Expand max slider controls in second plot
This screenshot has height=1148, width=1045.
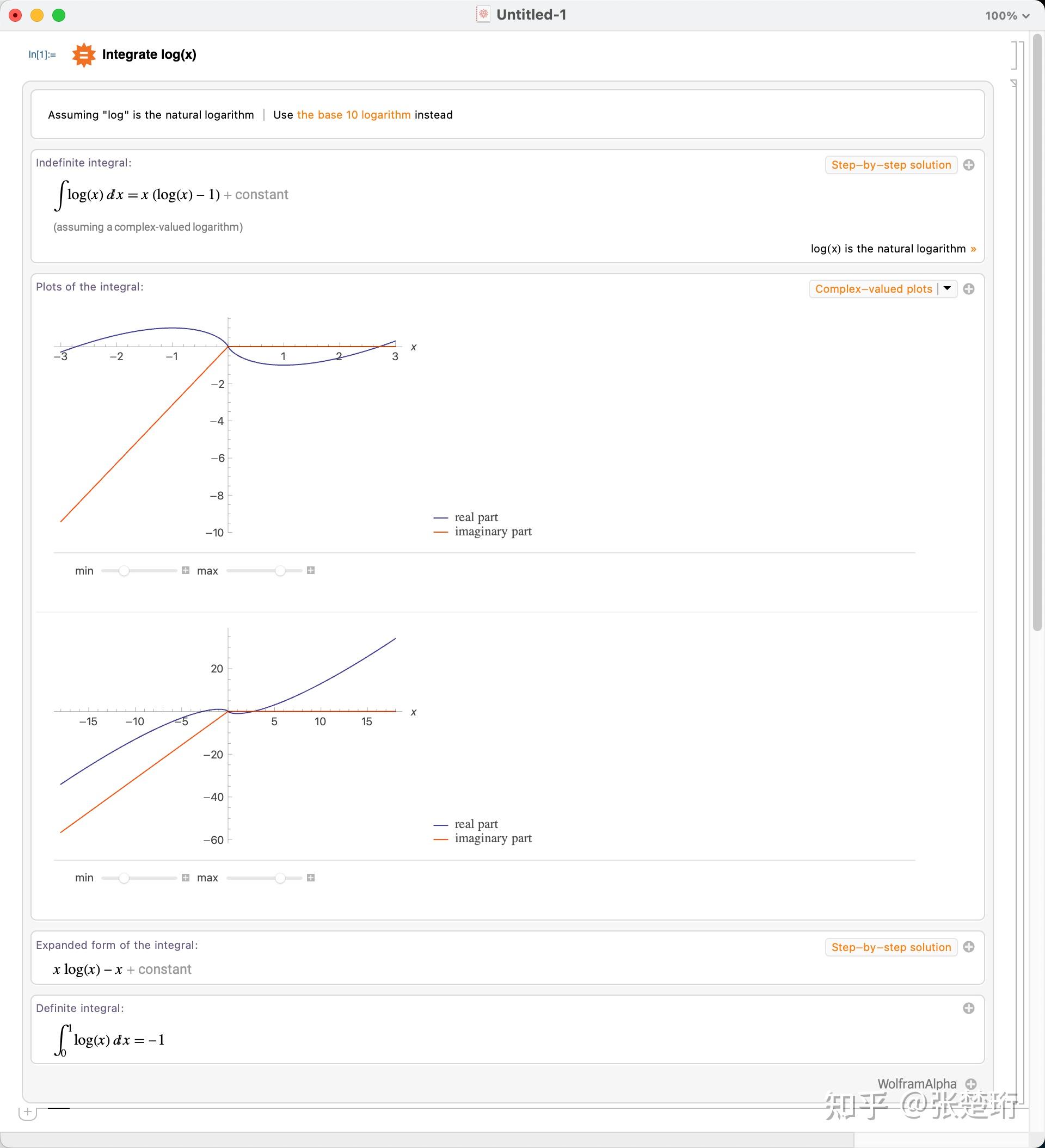point(311,878)
